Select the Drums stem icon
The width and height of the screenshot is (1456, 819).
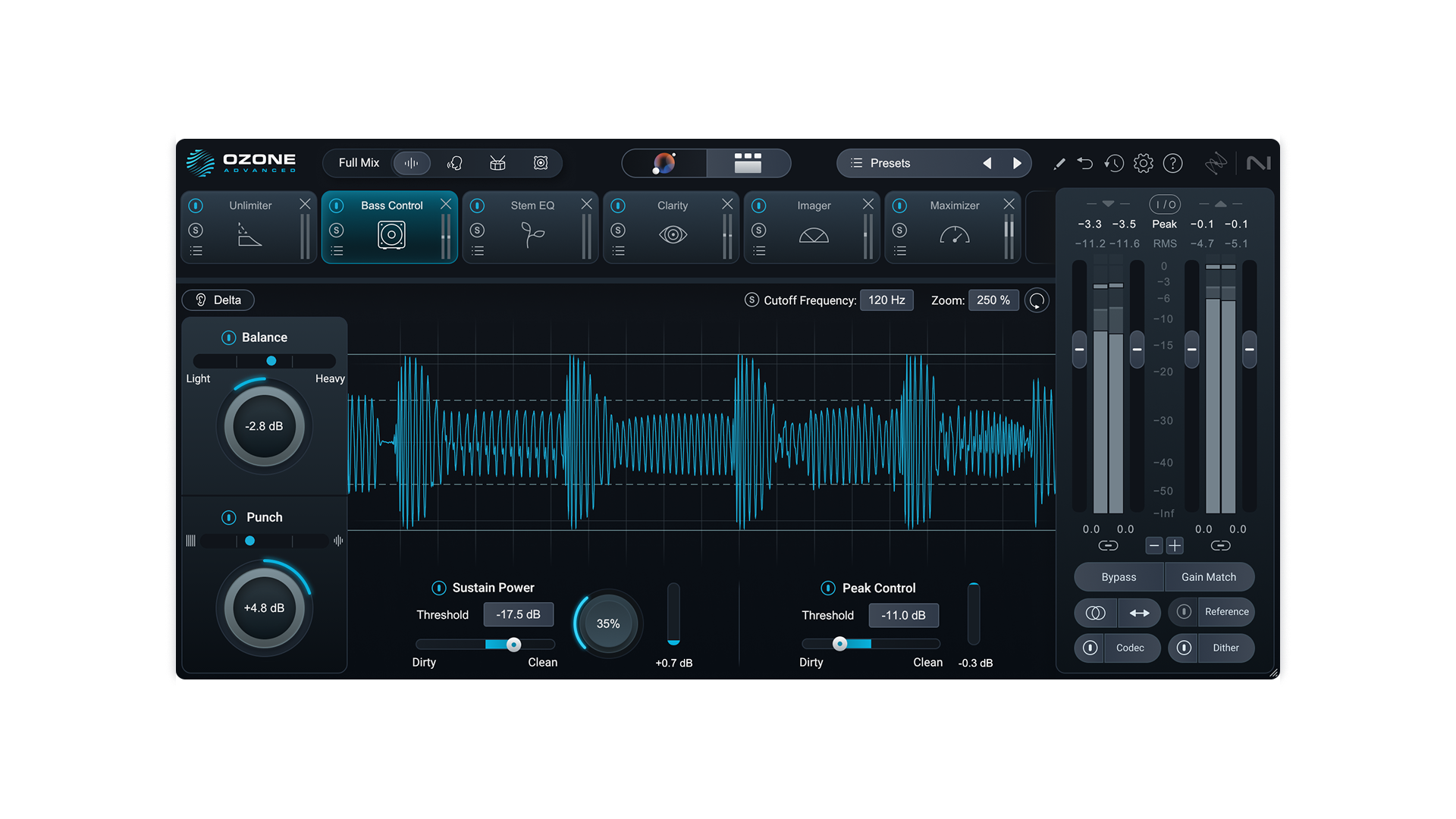pyautogui.click(x=497, y=163)
